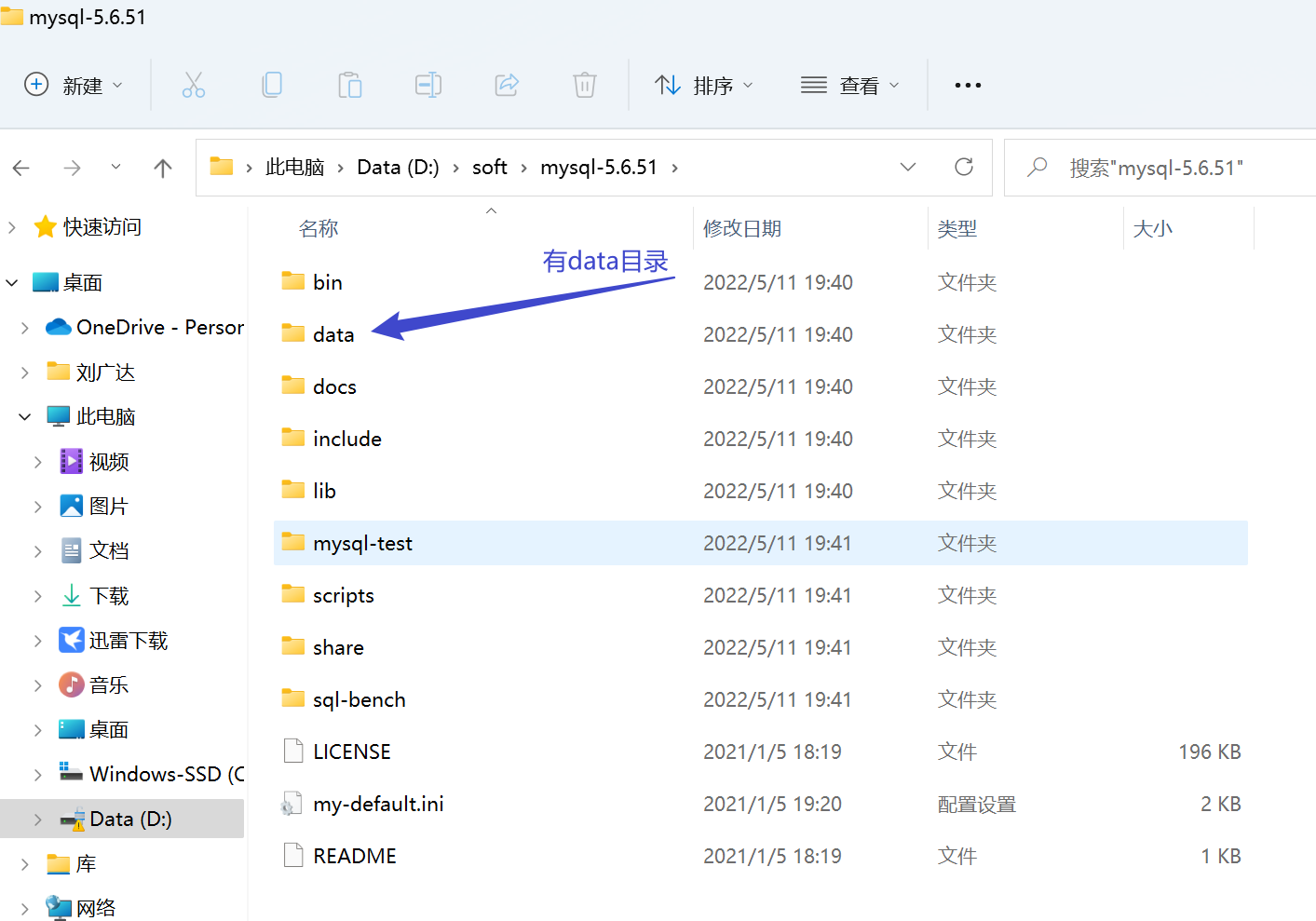Screen dimensions: 1316x921
Task: Select the mysql-test folder
Action: [761, 543]
